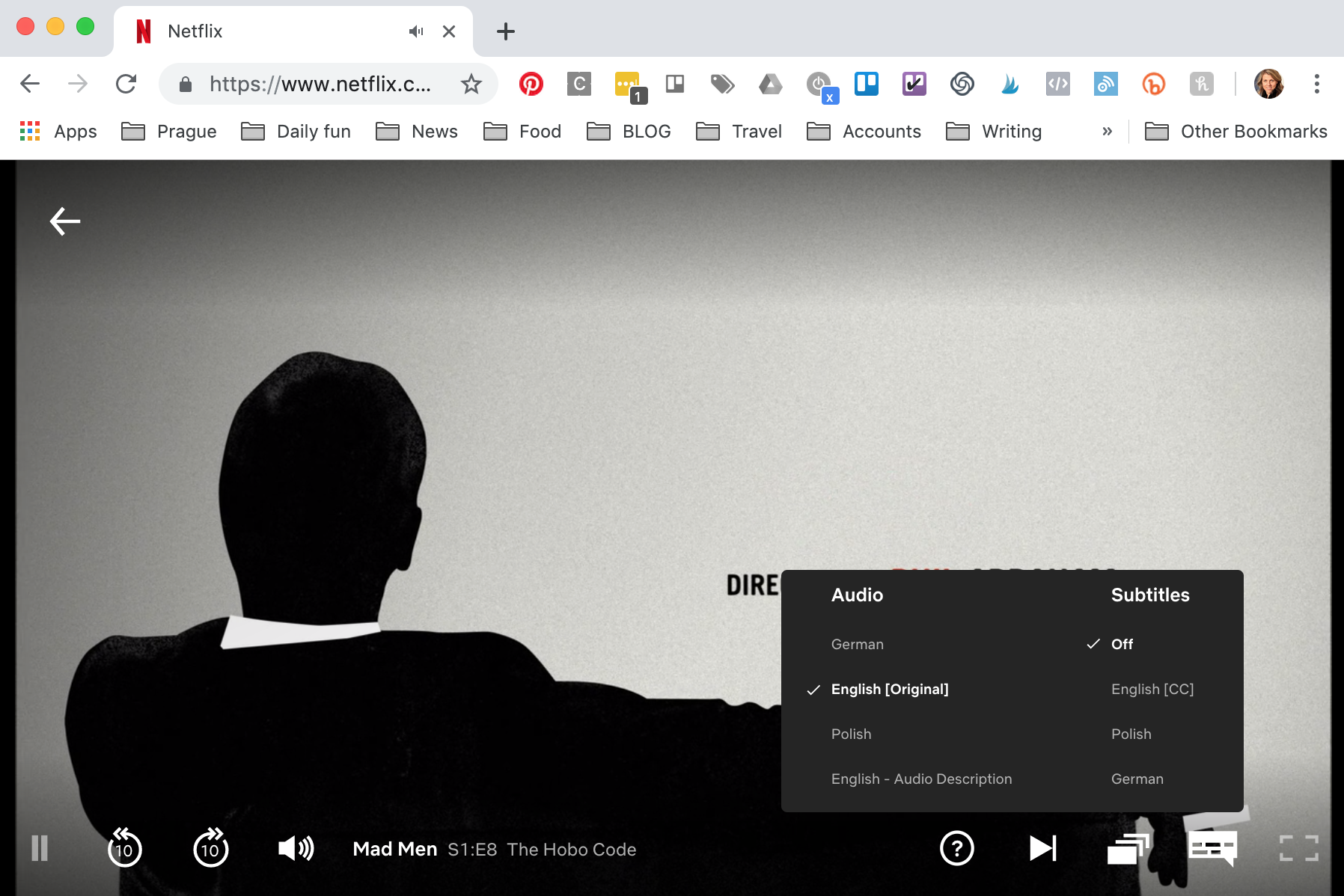
Task: Enter fullscreen mode
Action: (x=1298, y=848)
